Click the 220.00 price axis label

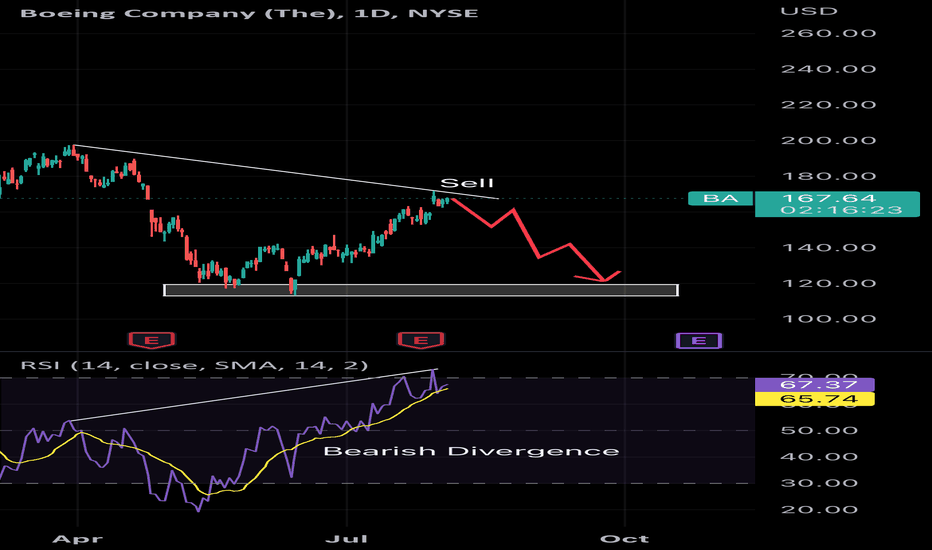pos(829,105)
